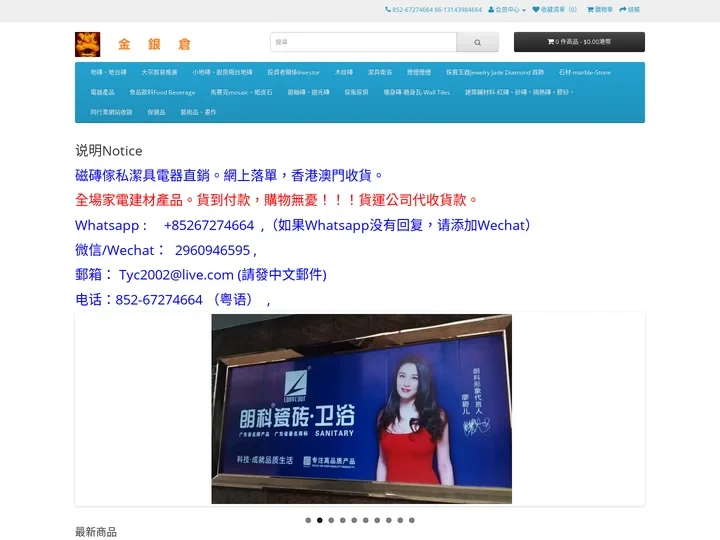Click the 说明Notice heading
This screenshot has width=720, height=540.
pos(109,151)
